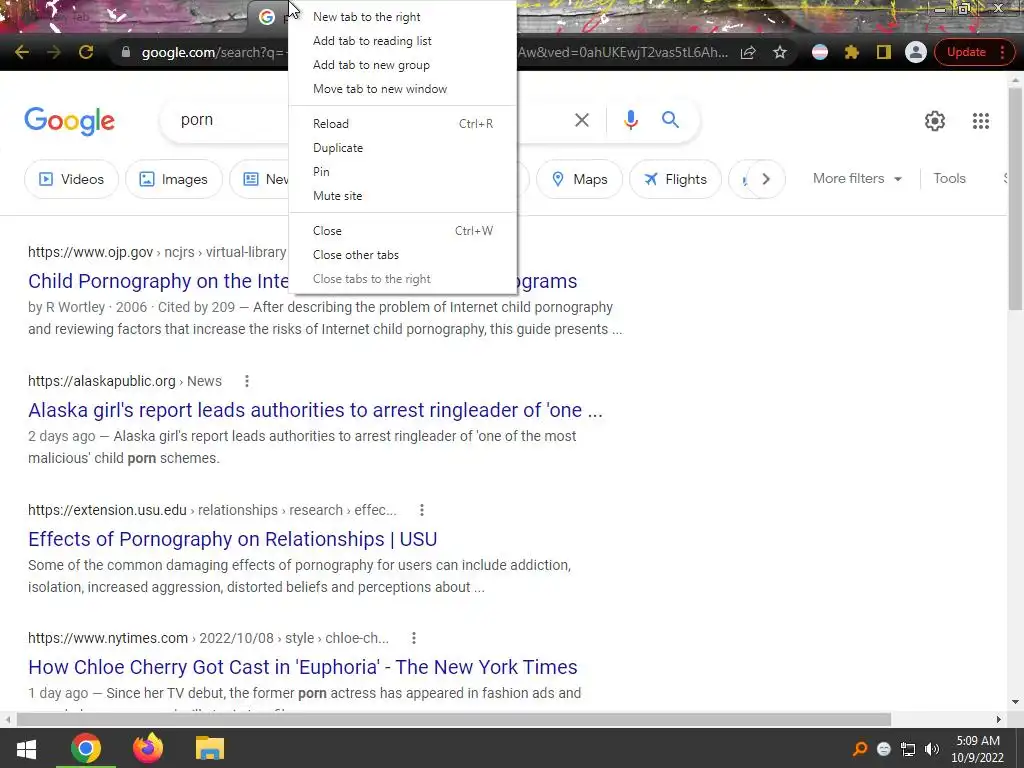This screenshot has height=768, width=1024.
Task: Open the volume speaker tray icon
Action: pyautogui.click(x=932, y=749)
